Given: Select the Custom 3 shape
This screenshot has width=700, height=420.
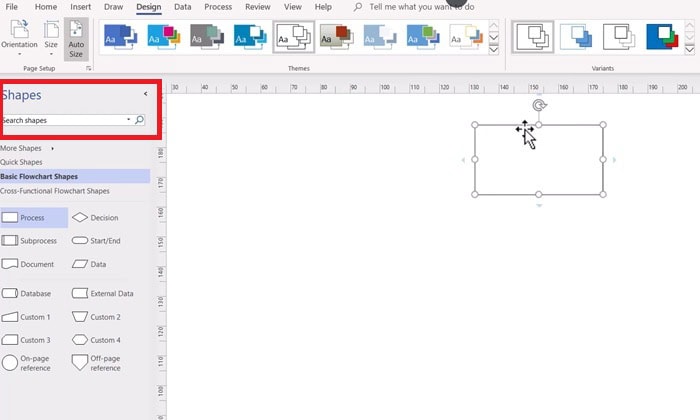Looking at the screenshot, I should pos(26,340).
